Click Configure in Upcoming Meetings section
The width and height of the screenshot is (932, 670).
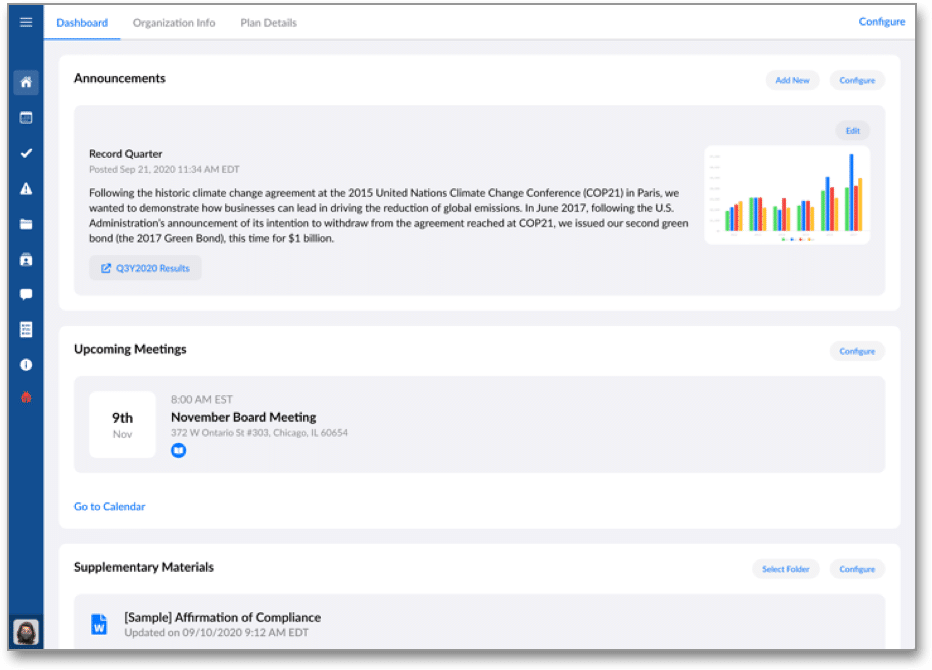click(x=857, y=351)
